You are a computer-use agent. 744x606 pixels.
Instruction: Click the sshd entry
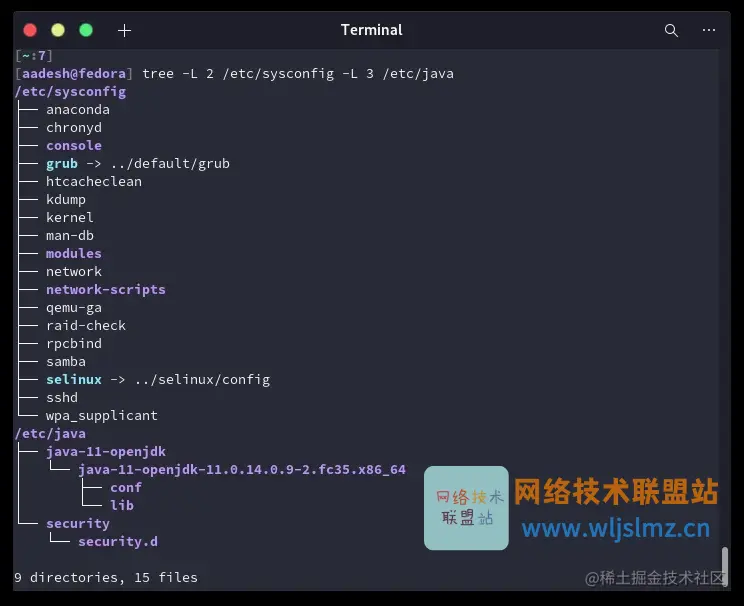coord(62,398)
